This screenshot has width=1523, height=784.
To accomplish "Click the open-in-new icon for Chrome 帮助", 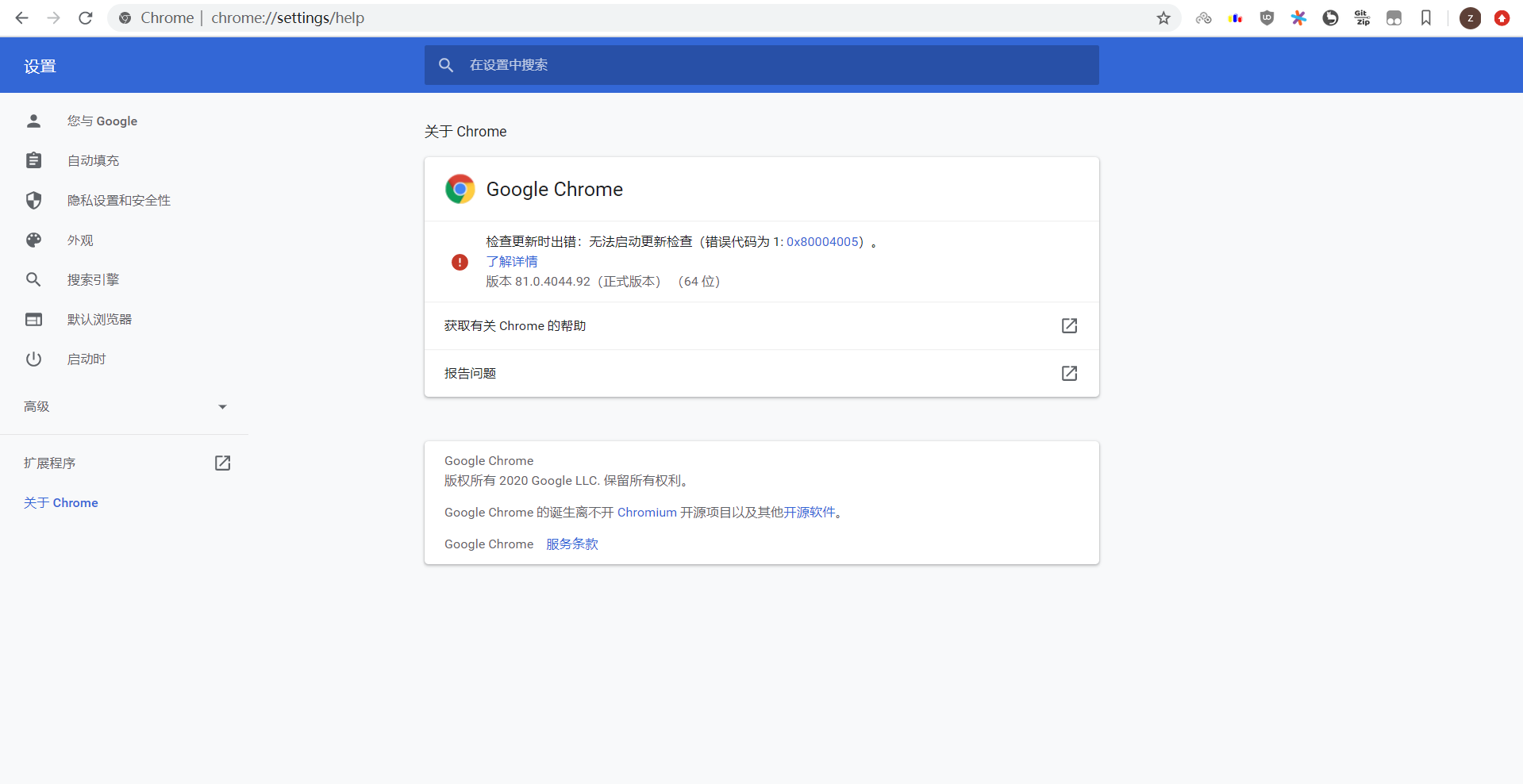I will point(1069,325).
